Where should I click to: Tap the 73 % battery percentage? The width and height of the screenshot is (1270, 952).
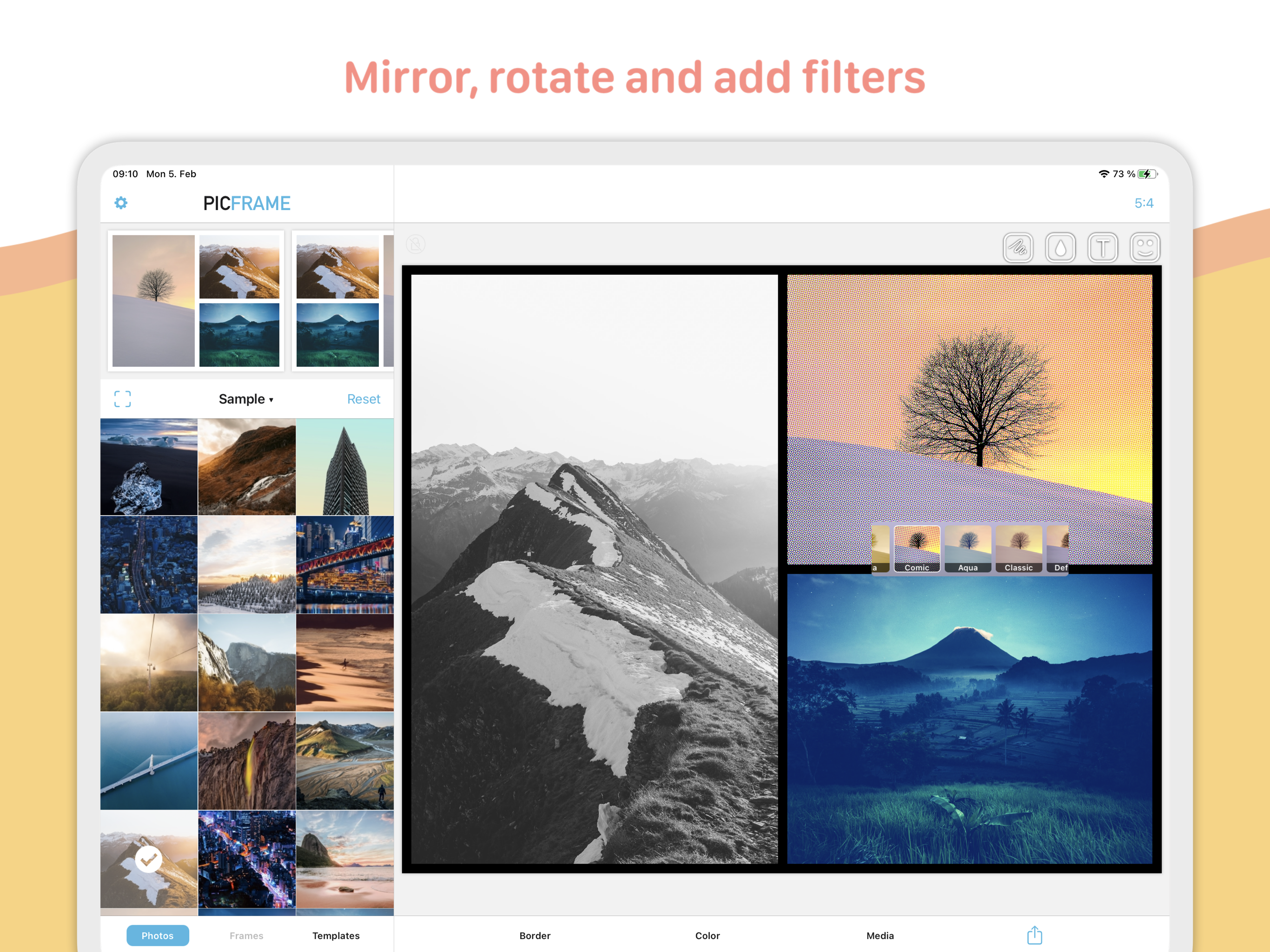[1124, 174]
